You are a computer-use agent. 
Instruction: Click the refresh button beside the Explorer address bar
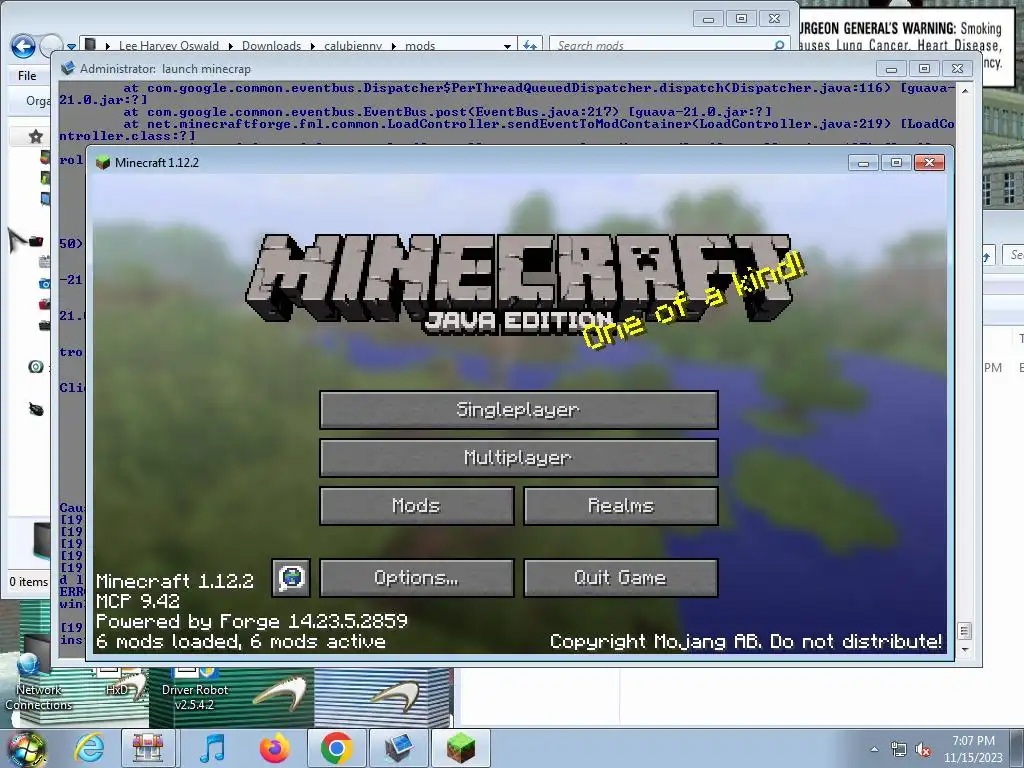530,46
